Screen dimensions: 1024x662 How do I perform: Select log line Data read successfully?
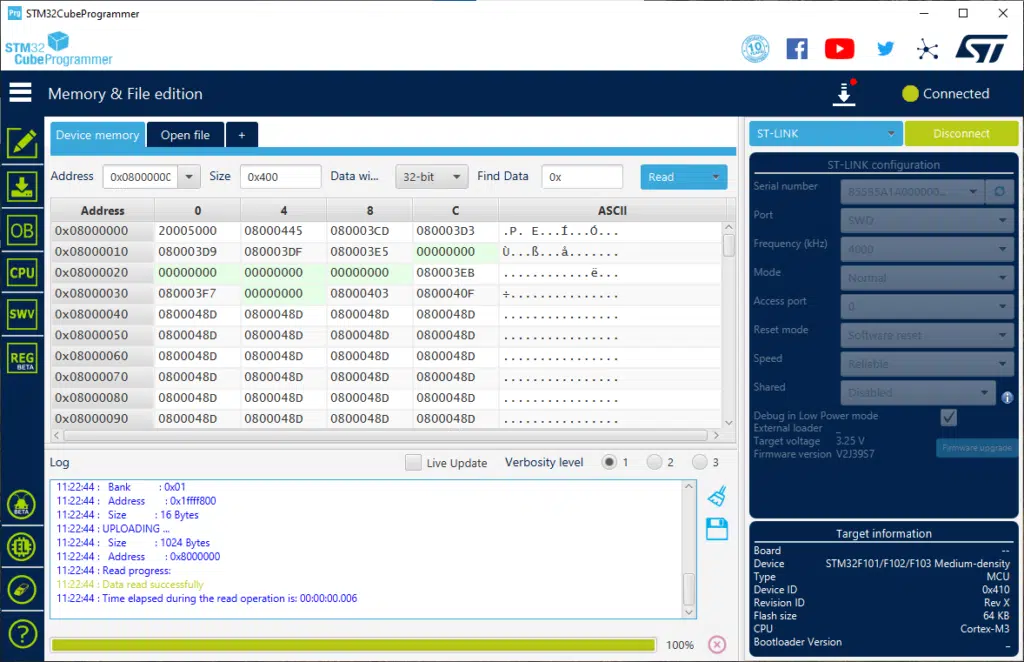tap(130, 584)
